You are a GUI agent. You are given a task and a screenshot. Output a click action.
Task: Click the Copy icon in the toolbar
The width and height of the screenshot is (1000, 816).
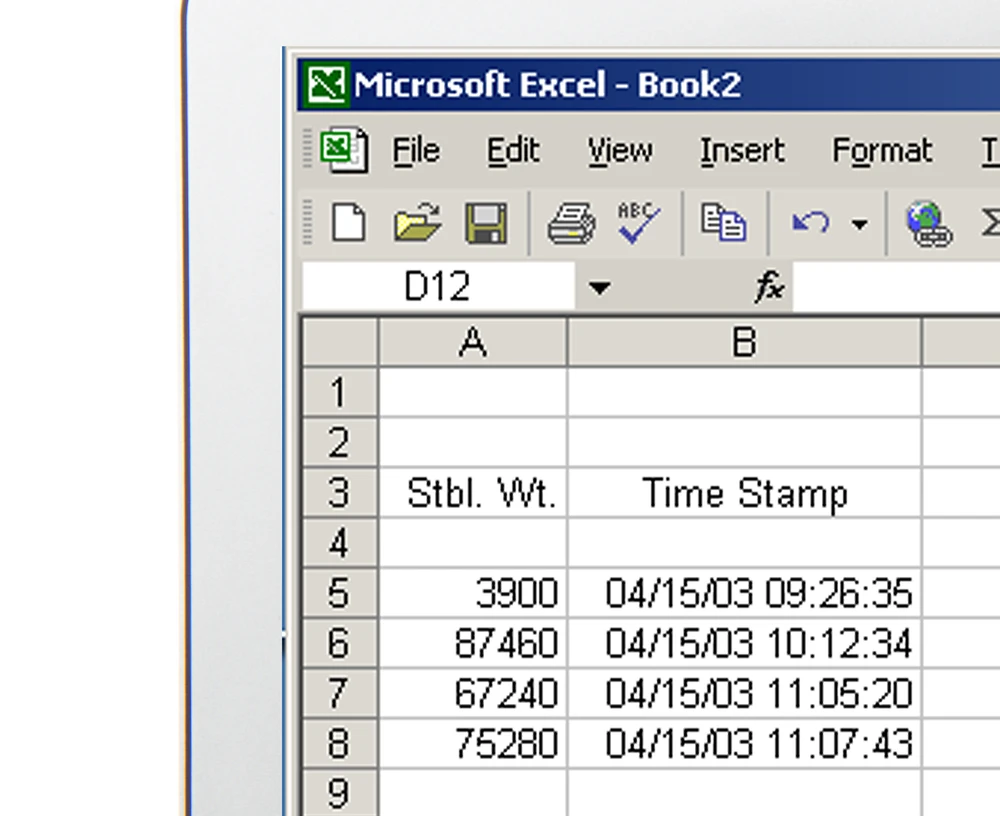pos(723,222)
